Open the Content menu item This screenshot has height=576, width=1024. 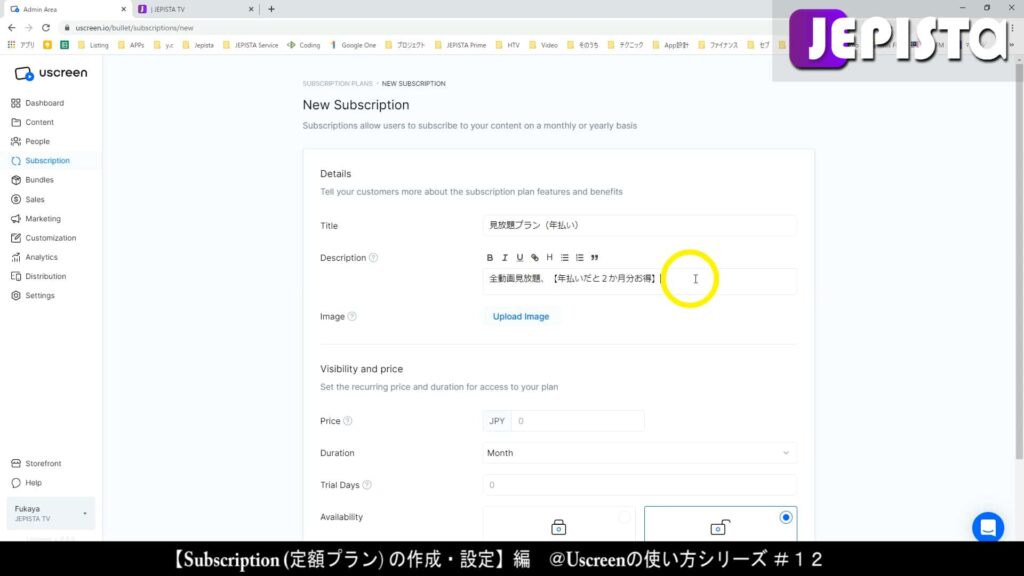pos(39,122)
